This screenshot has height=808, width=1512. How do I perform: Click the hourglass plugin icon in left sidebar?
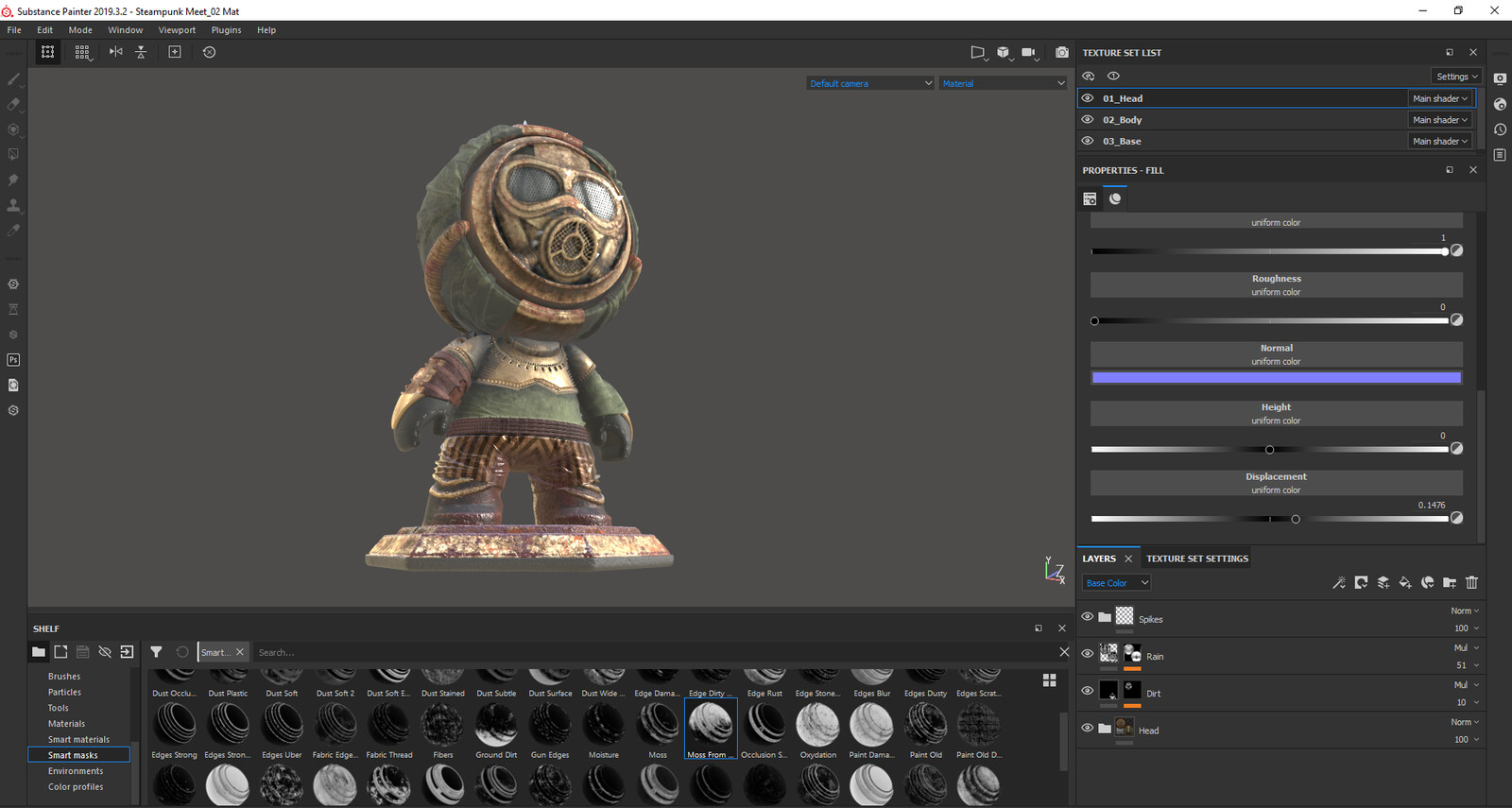(x=13, y=309)
